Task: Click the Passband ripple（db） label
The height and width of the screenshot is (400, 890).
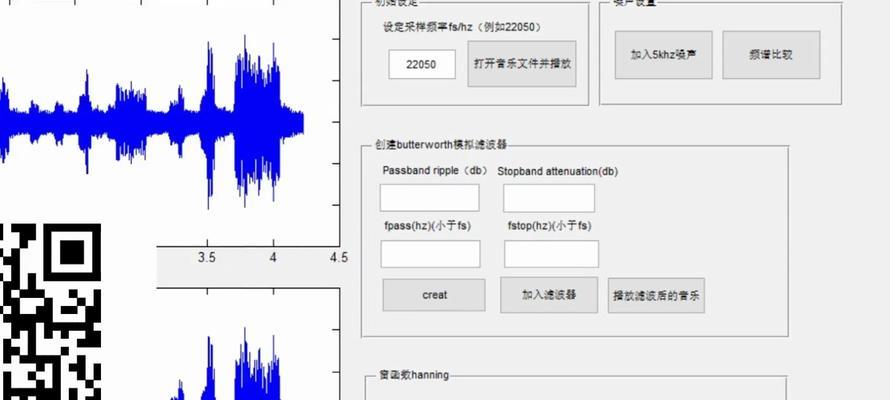Action: 435,170
